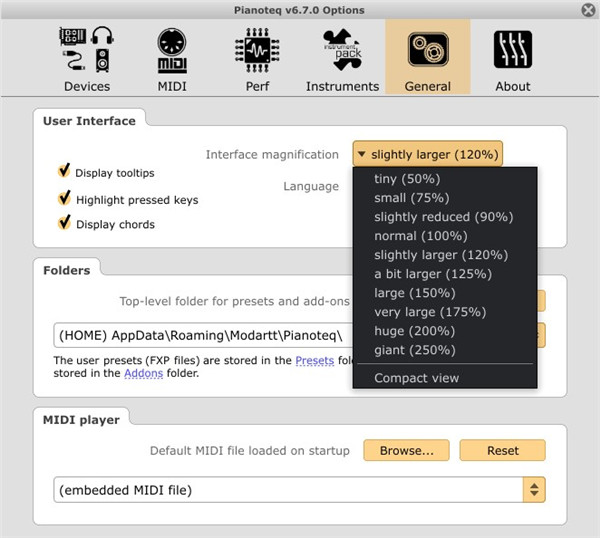Select the General settings gear icon
The image size is (600, 538).
[427, 49]
